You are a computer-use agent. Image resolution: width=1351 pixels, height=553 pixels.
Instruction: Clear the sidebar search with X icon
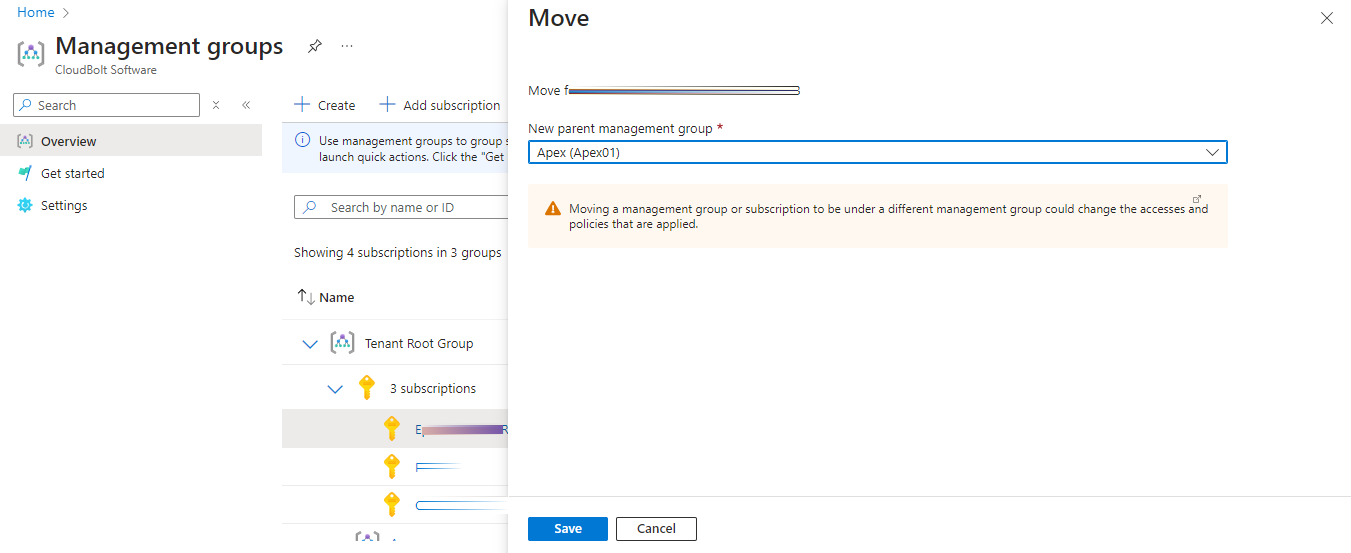pyautogui.click(x=216, y=105)
